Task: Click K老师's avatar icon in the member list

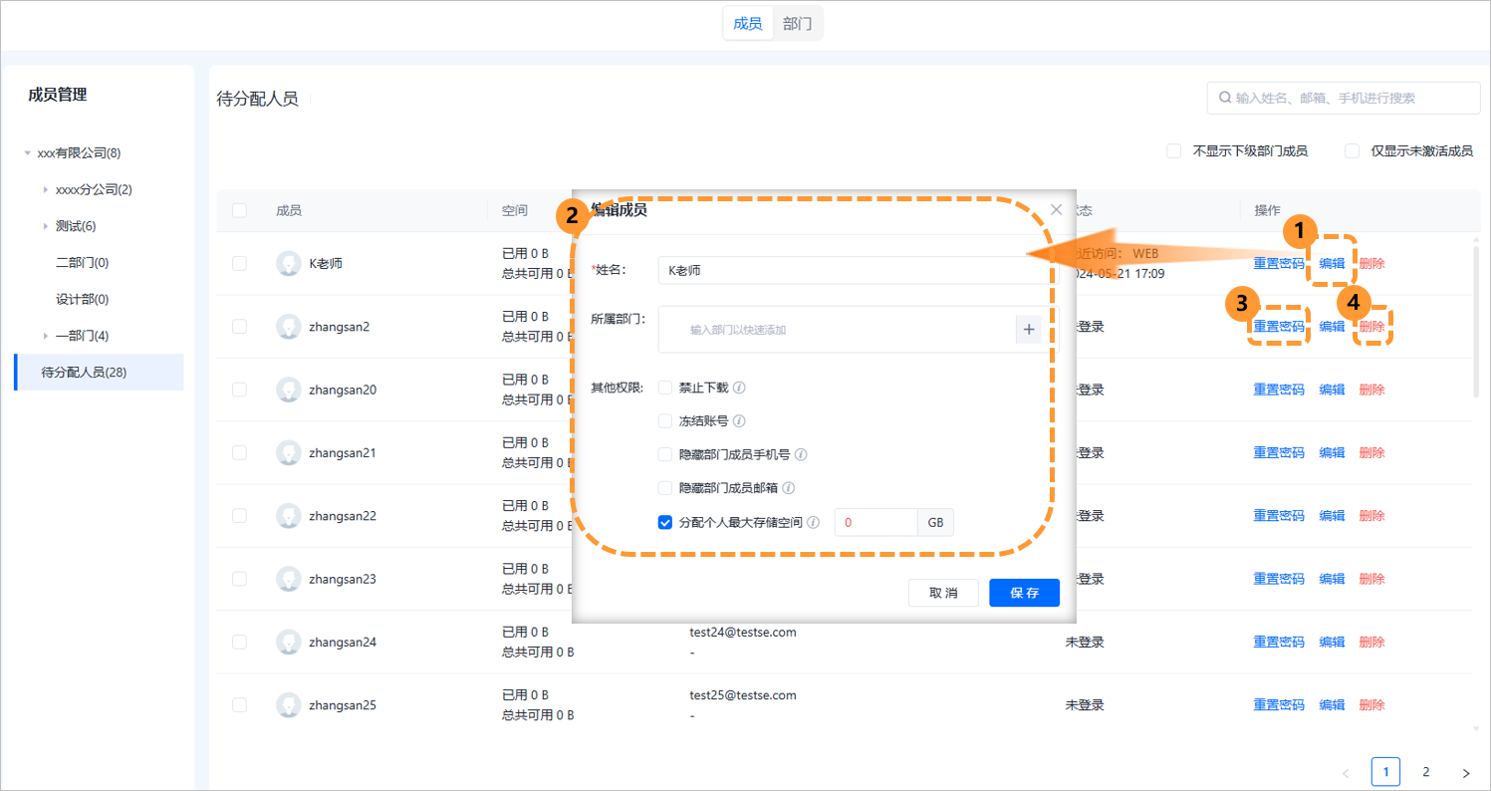Action: tap(289, 263)
